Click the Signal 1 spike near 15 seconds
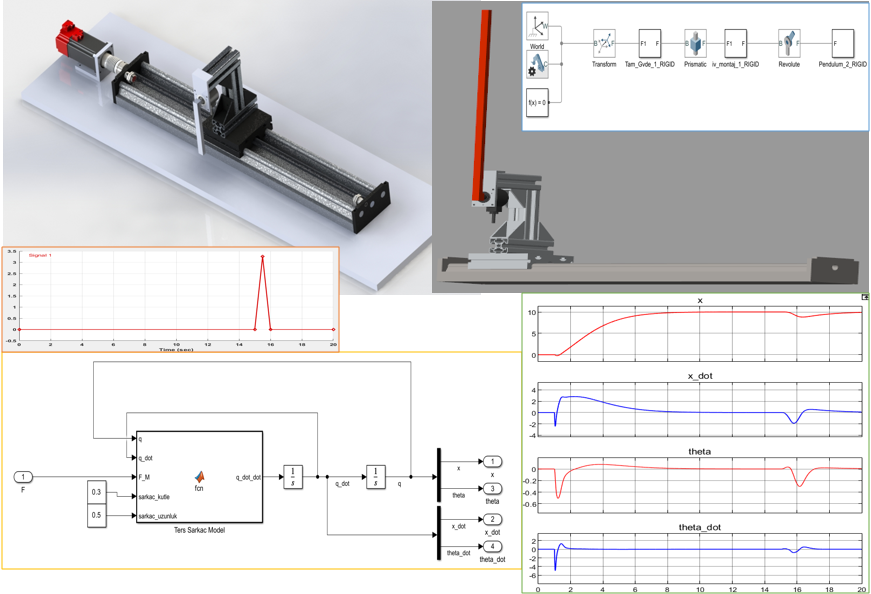 262,258
